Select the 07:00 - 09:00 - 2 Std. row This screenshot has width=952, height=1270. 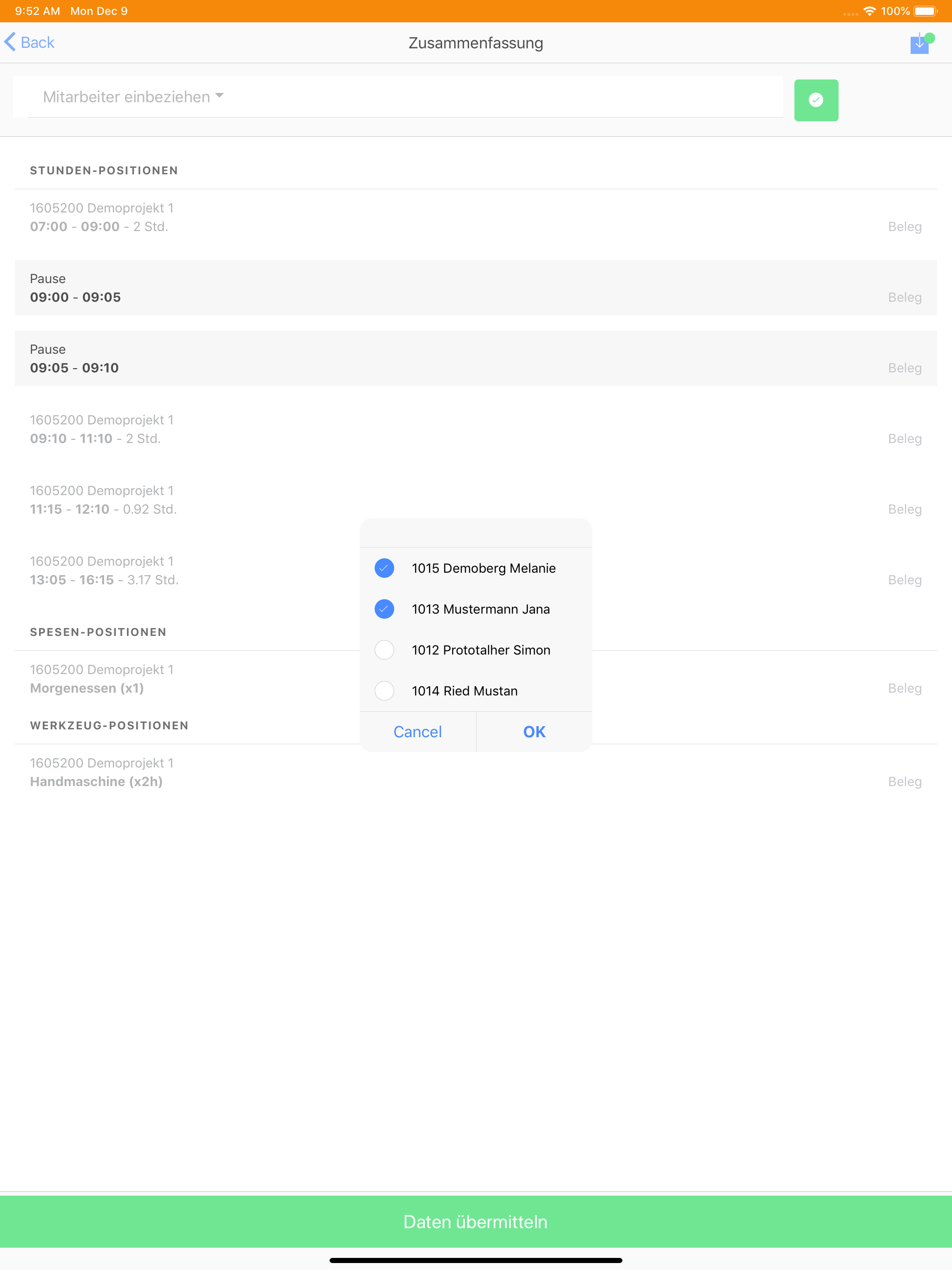pos(476,218)
